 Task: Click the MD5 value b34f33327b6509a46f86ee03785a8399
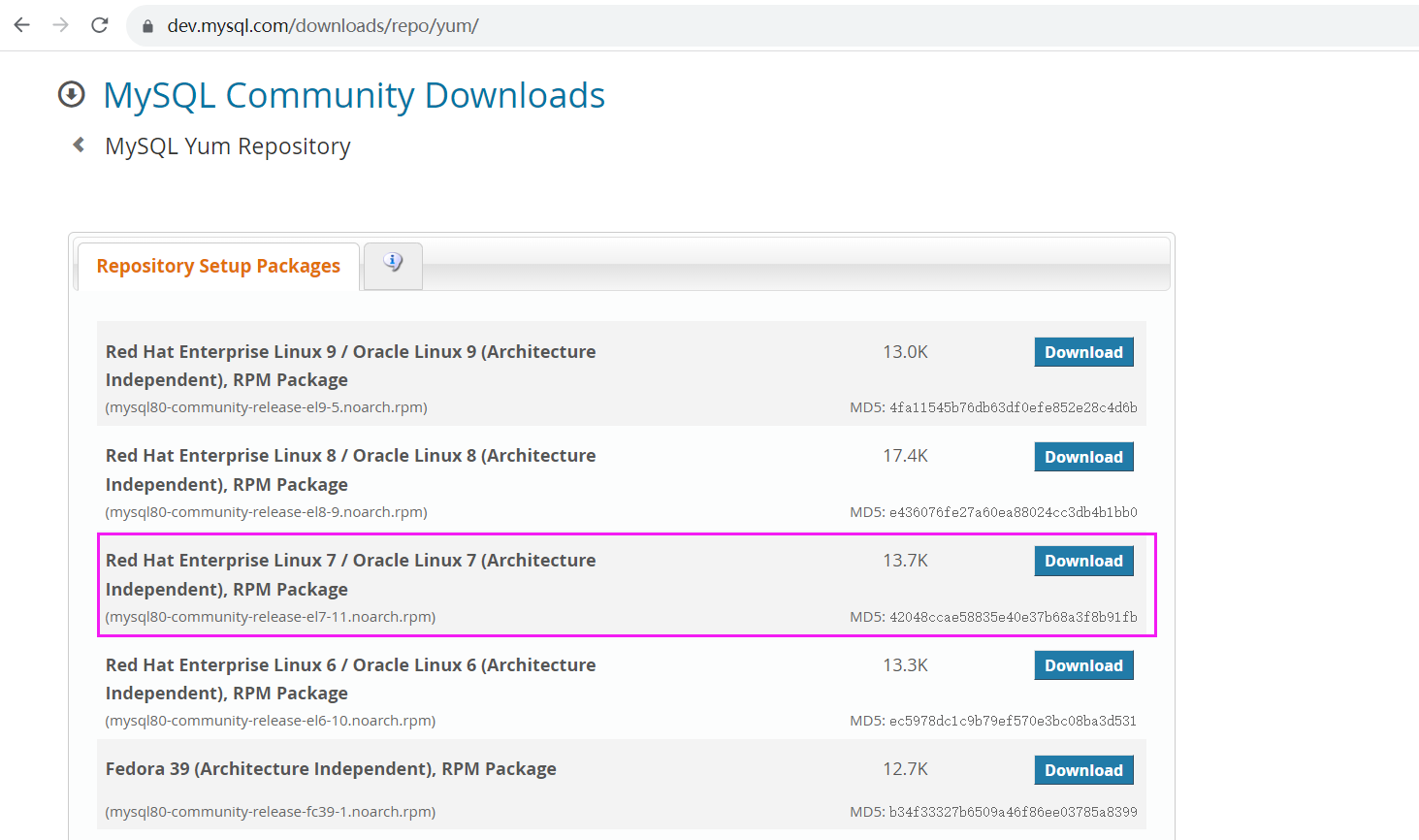(1014, 812)
